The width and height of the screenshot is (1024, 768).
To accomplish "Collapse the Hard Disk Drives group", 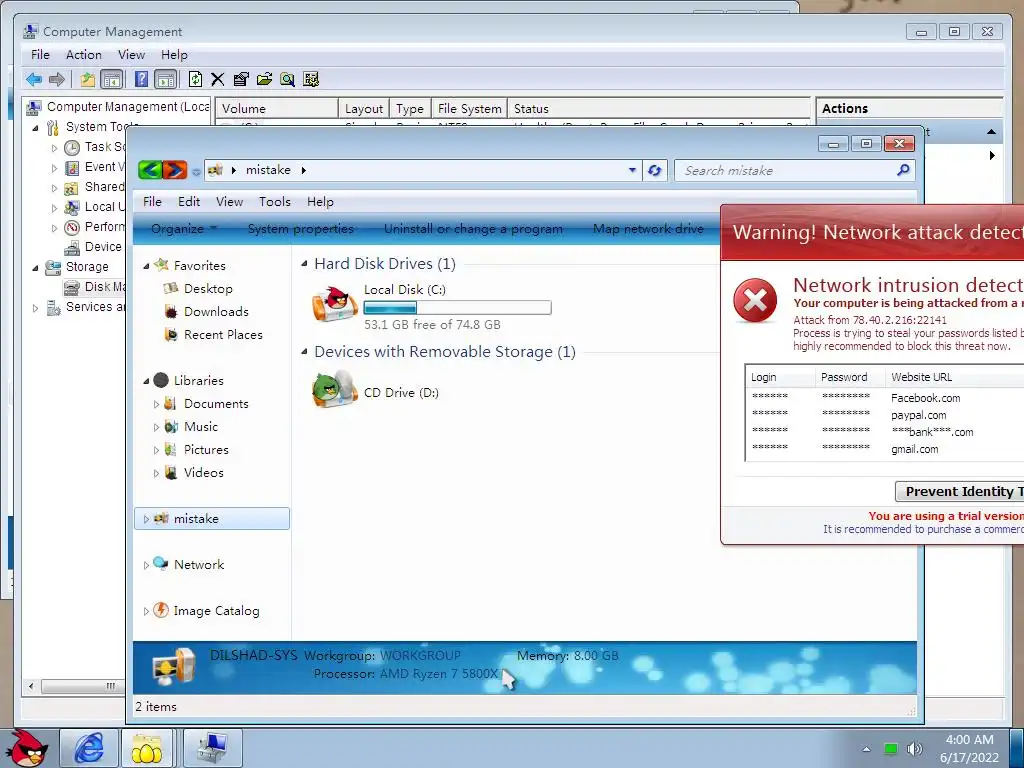I will click(304, 264).
